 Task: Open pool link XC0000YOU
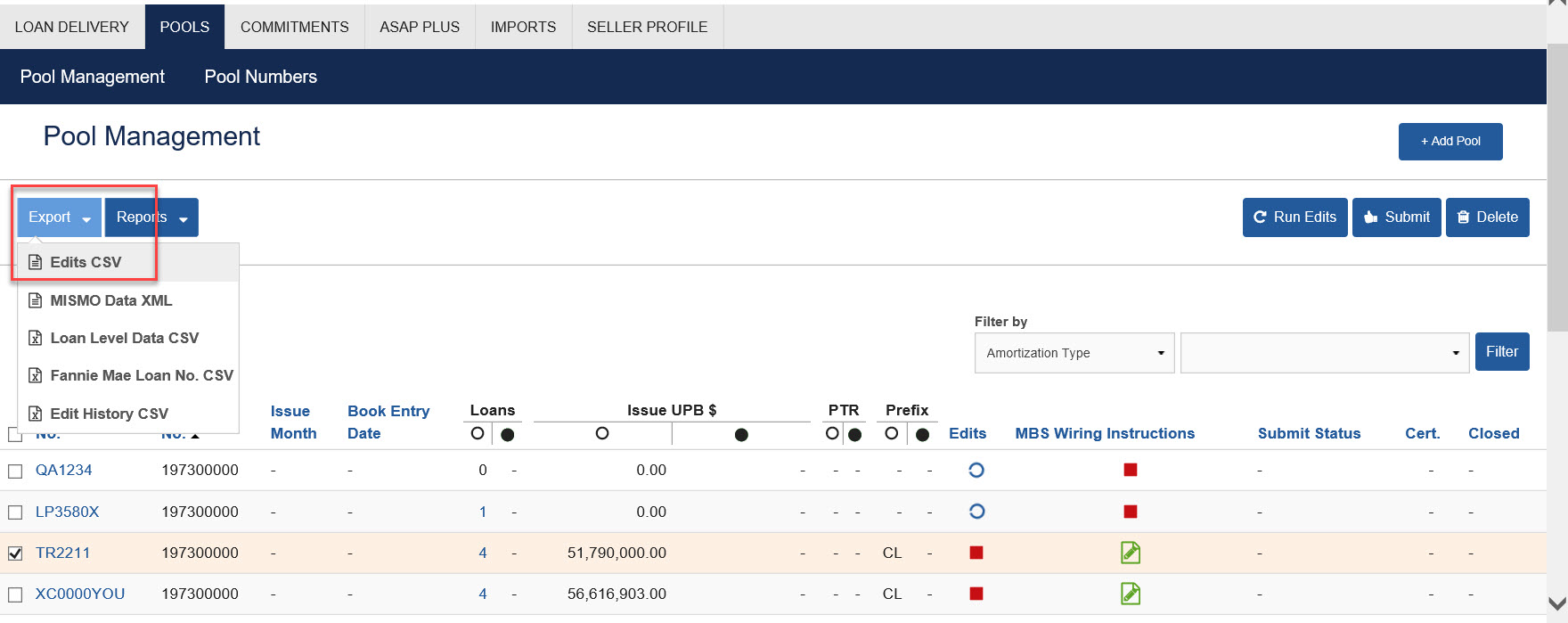(x=80, y=594)
